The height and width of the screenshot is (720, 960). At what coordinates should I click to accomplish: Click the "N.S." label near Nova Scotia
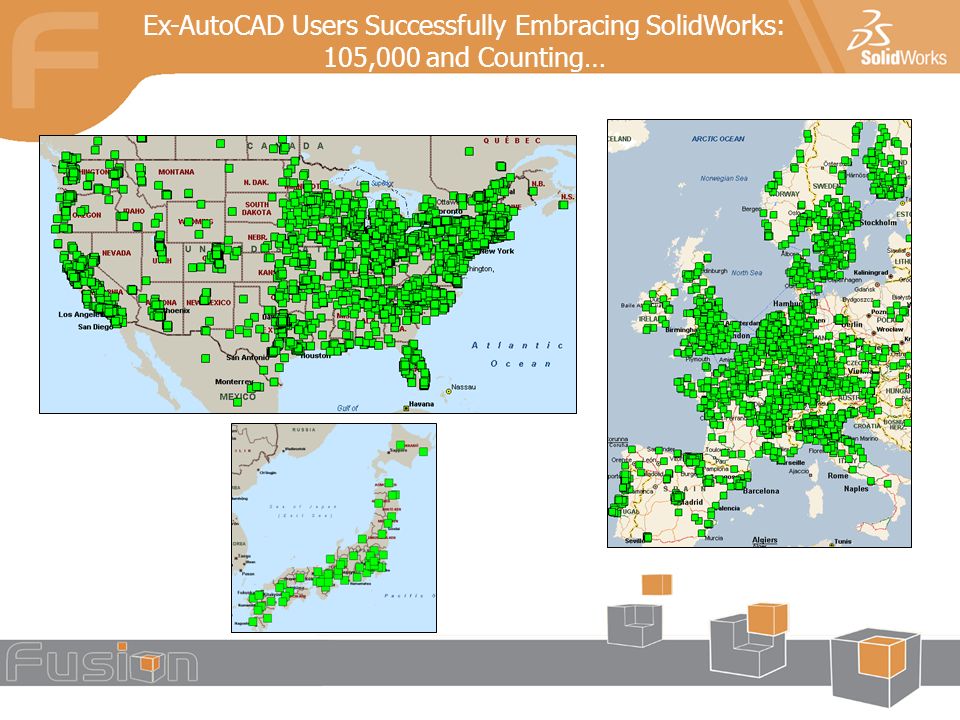point(568,197)
